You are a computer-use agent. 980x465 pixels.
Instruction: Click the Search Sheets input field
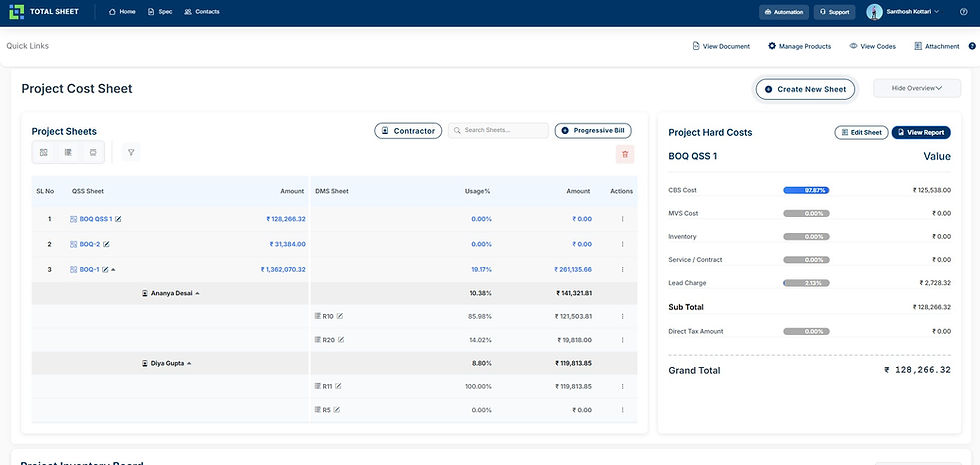(x=498, y=131)
